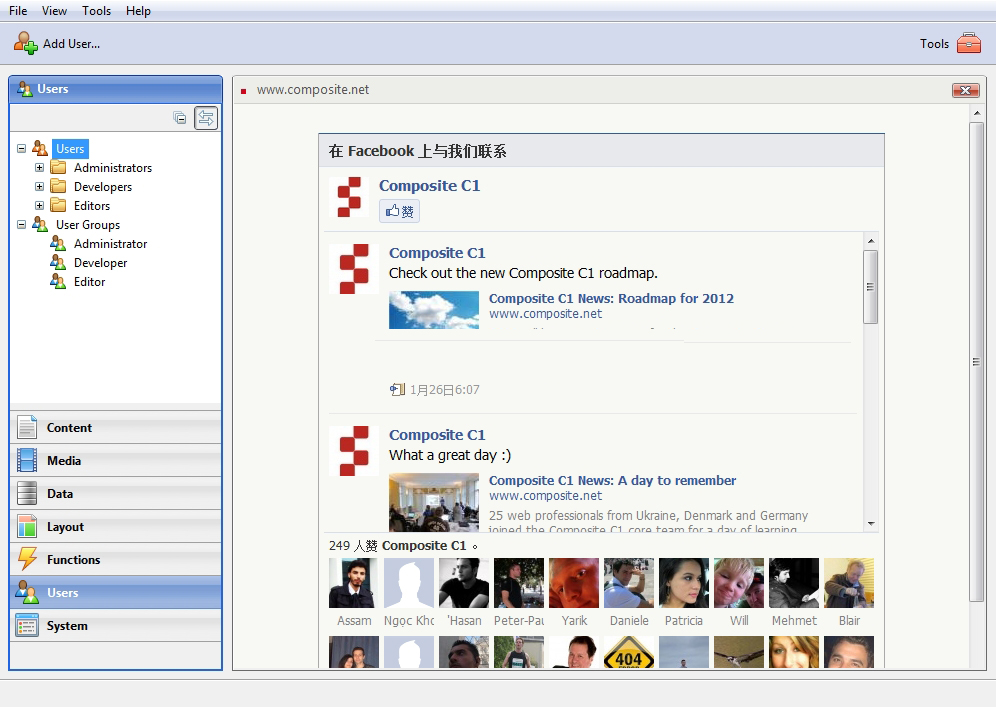Image resolution: width=996 pixels, height=707 pixels.
Task: Close the www.composite.net tab
Action: coord(966,90)
